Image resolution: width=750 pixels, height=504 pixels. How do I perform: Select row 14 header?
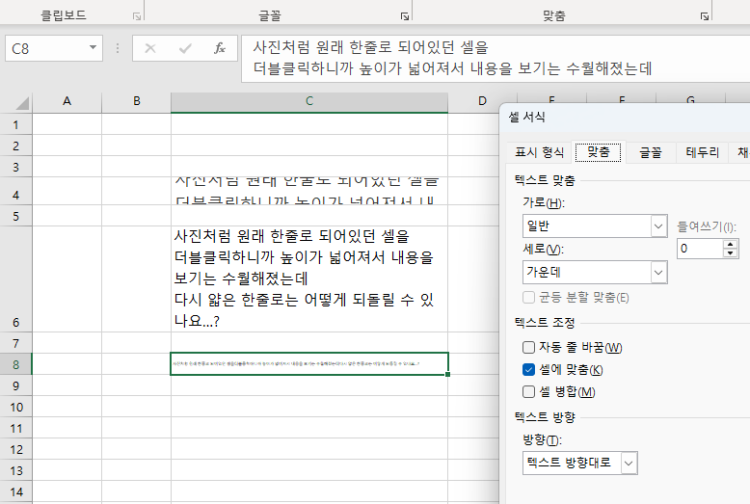[16, 492]
